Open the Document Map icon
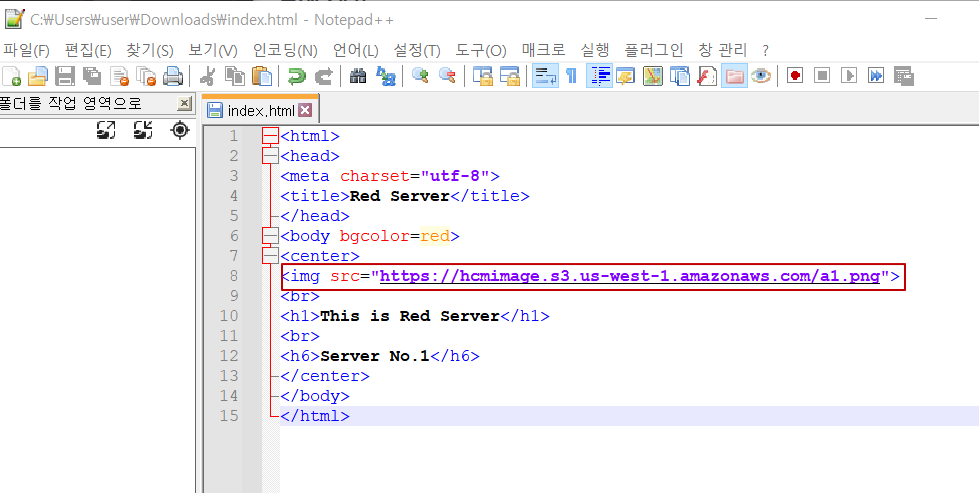979x493 pixels. click(652, 76)
